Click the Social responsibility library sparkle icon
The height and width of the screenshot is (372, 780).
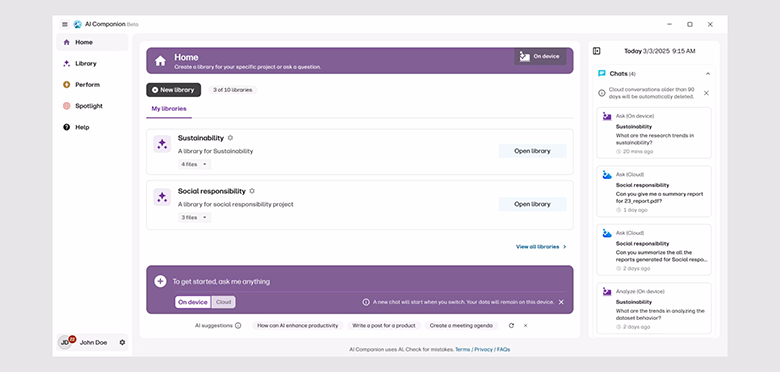[162, 197]
